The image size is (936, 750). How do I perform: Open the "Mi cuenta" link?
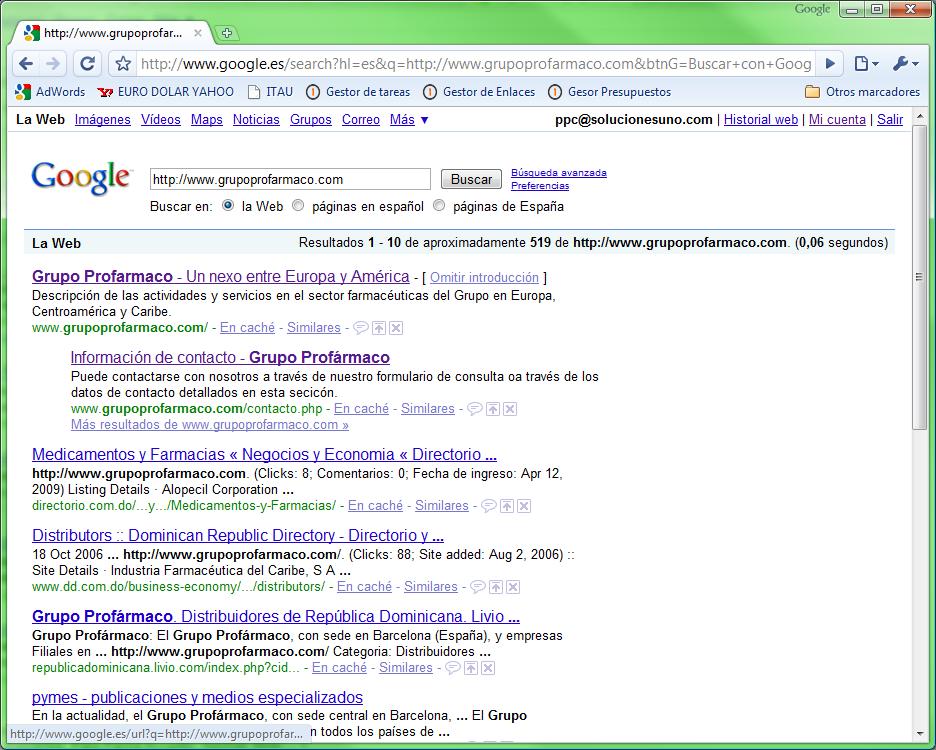[837, 120]
